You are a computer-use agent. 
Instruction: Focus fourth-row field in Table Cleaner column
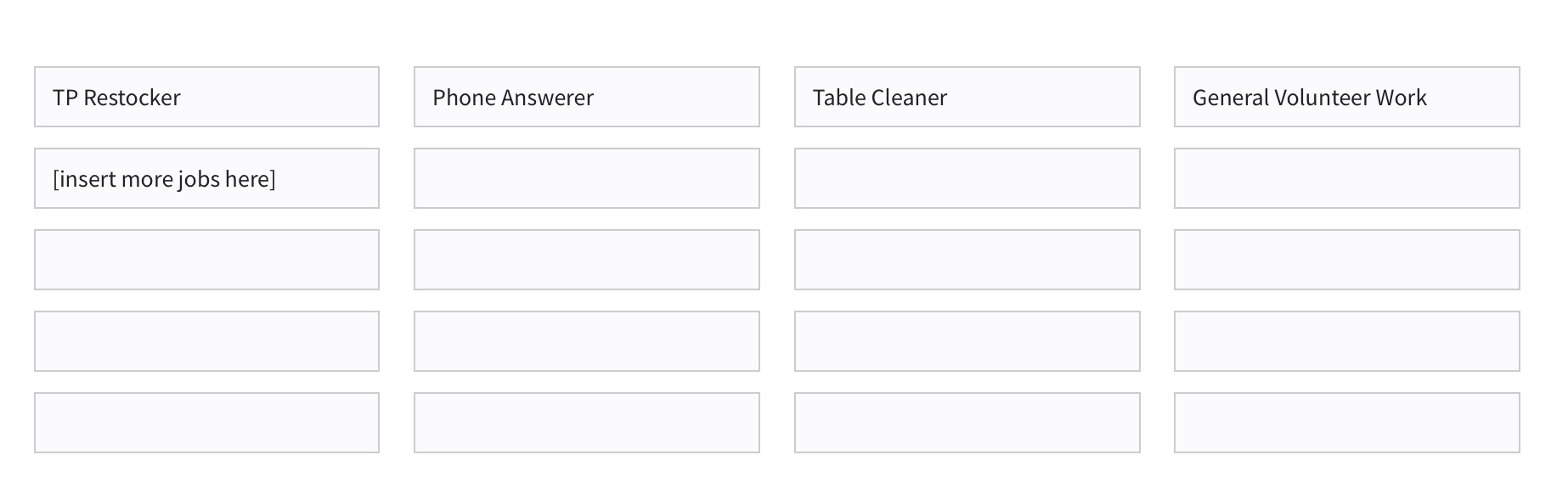pyautogui.click(x=967, y=341)
